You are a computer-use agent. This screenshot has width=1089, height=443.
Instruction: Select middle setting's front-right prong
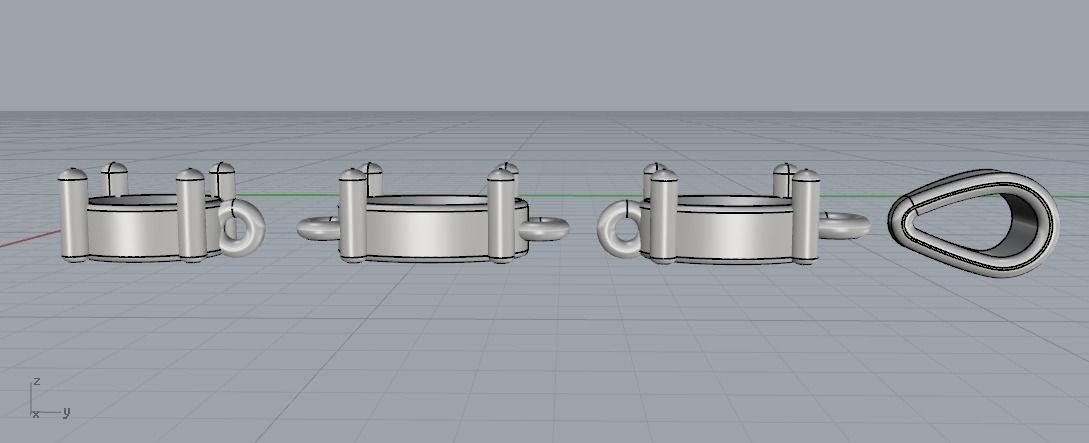[x=501, y=216]
